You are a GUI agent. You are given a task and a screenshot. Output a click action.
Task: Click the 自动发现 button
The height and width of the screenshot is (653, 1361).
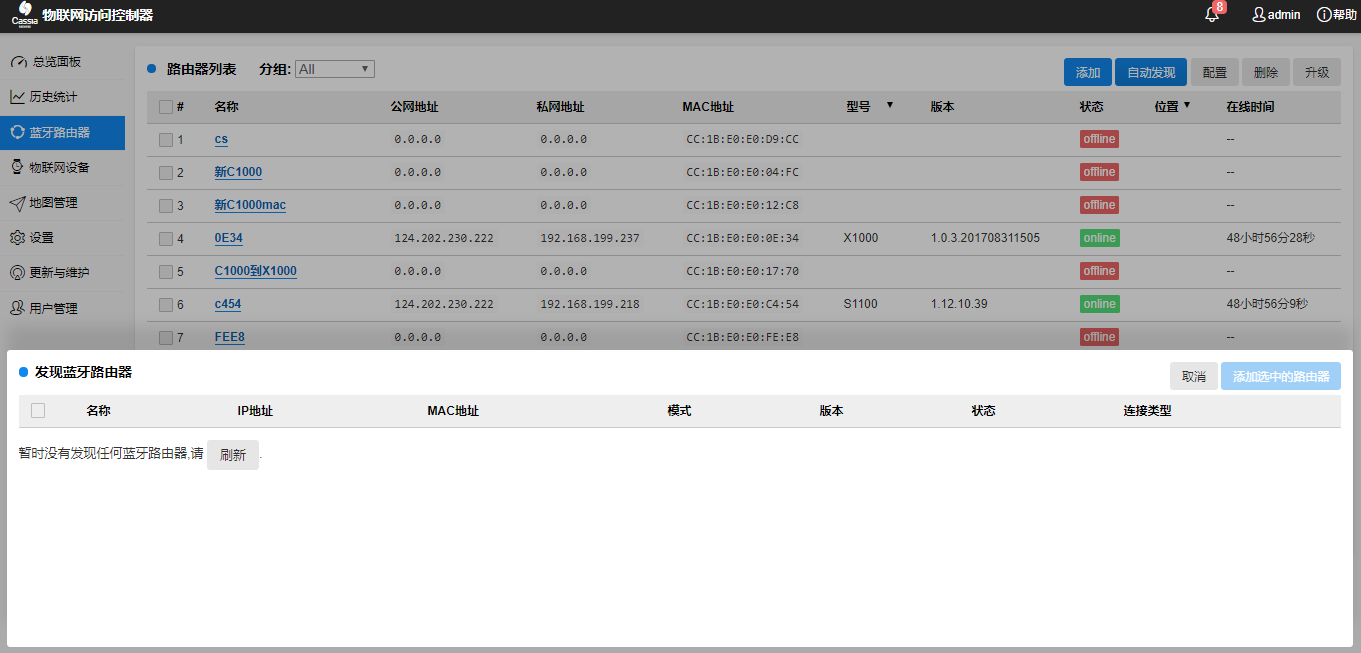[1150, 73]
